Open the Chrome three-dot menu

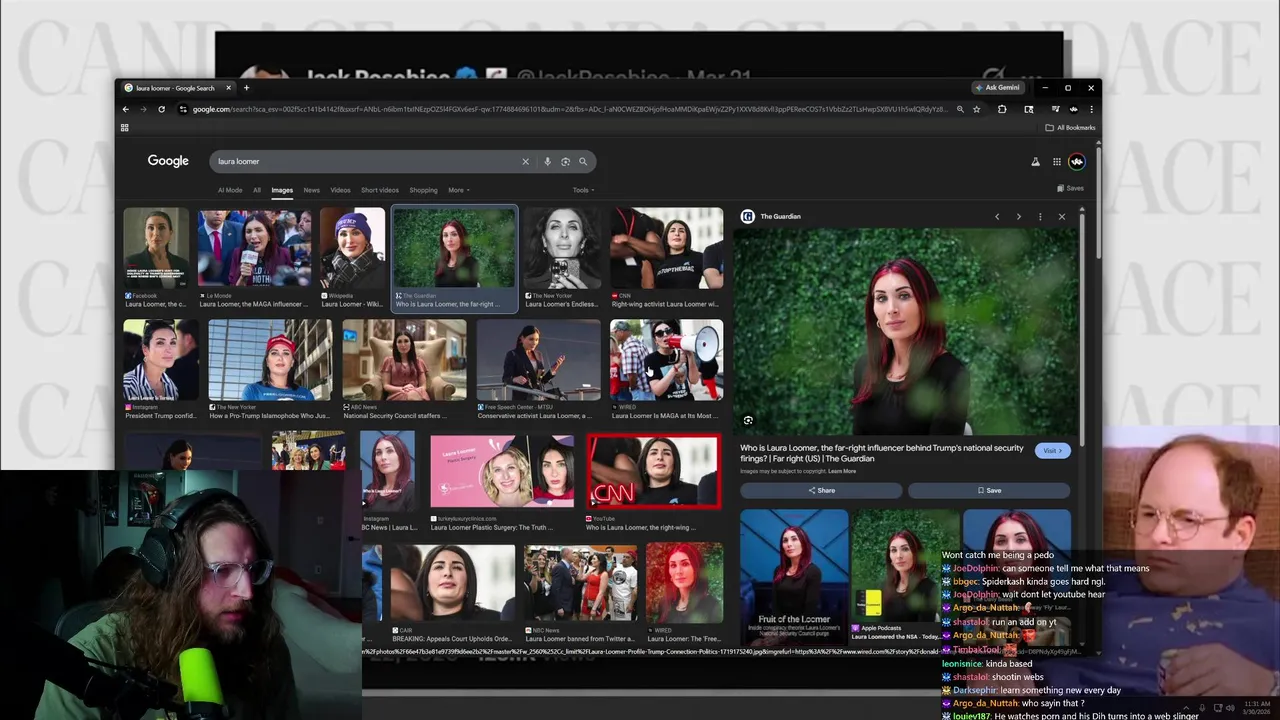point(1091,109)
